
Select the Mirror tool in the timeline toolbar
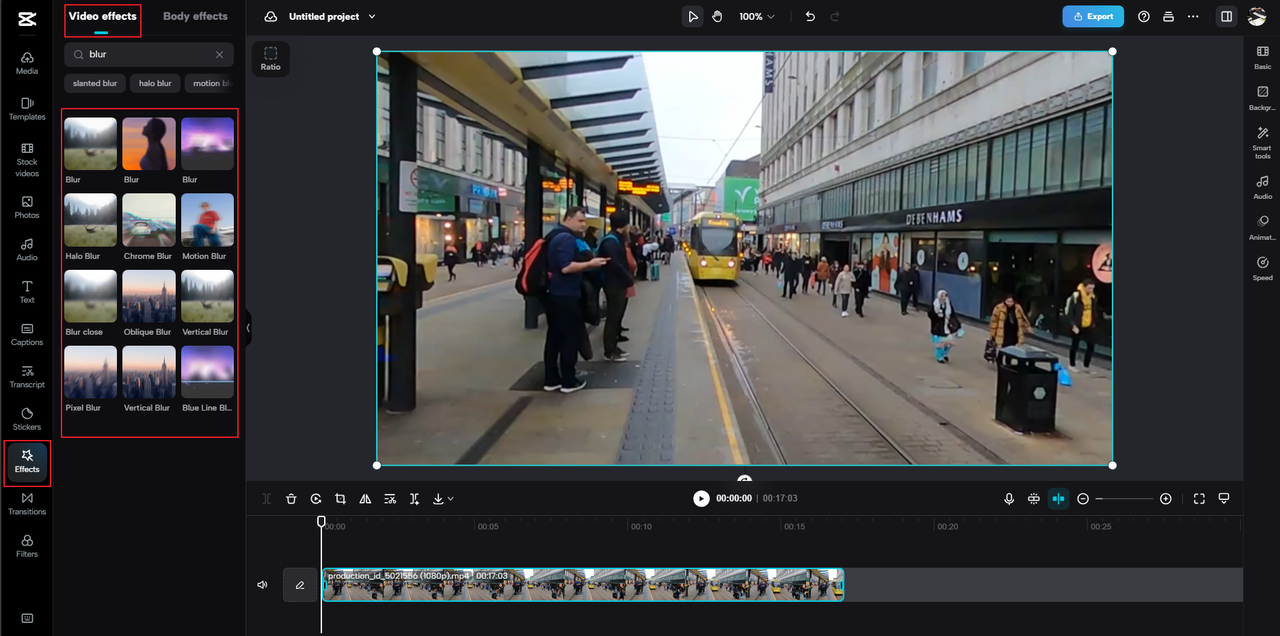[x=365, y=498]
